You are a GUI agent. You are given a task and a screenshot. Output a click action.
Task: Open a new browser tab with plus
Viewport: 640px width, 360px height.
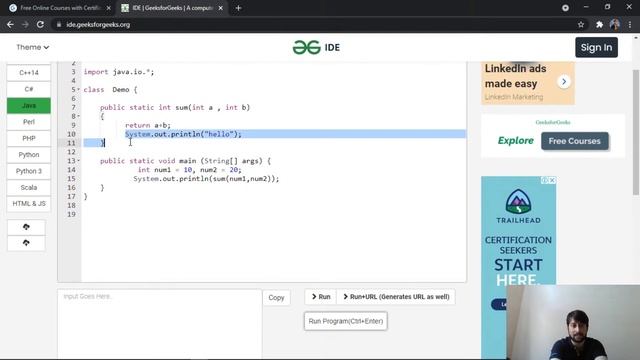(x=238, y=8)
